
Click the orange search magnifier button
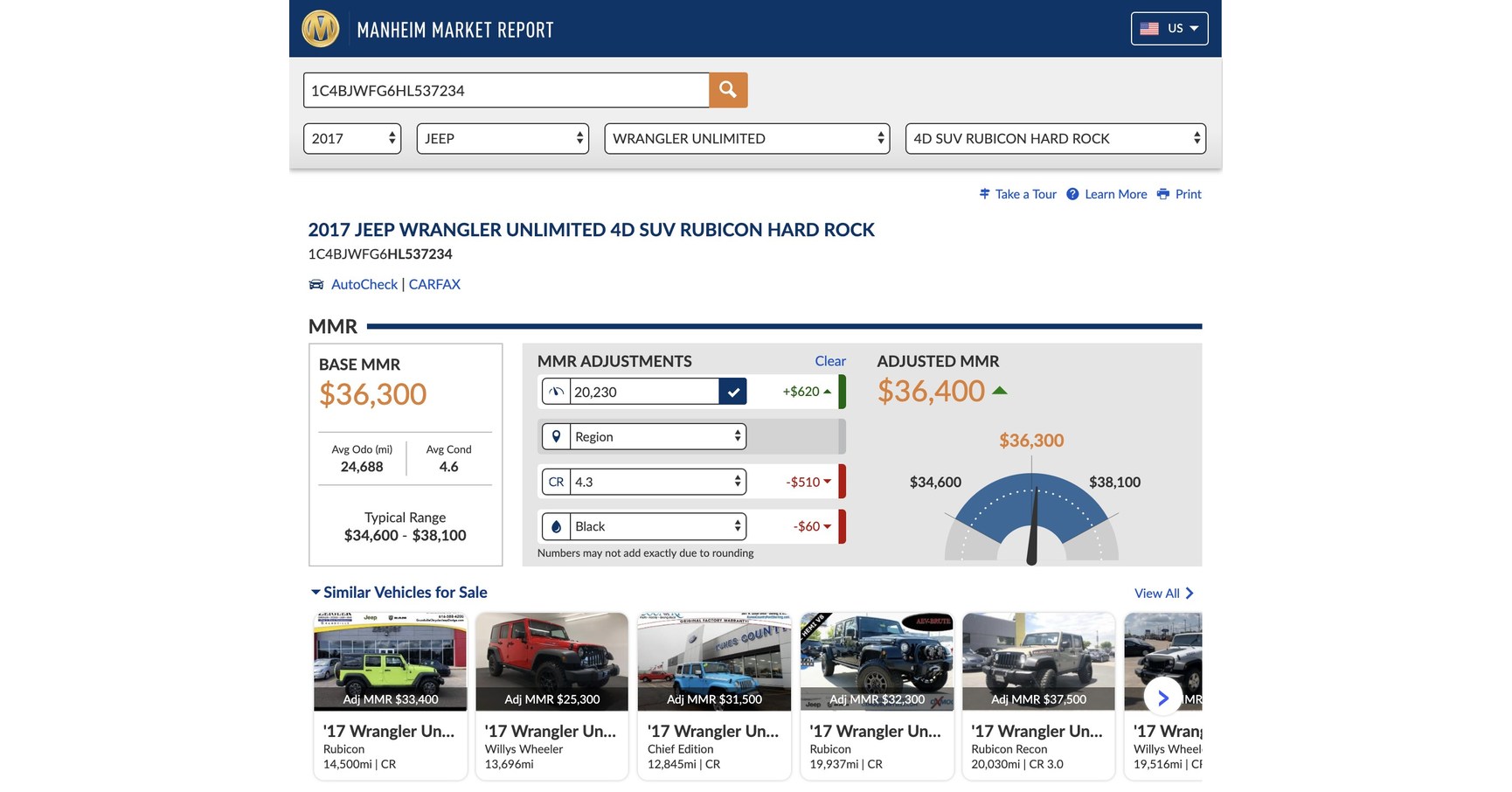pyautogui.click(x=727, y=89)
